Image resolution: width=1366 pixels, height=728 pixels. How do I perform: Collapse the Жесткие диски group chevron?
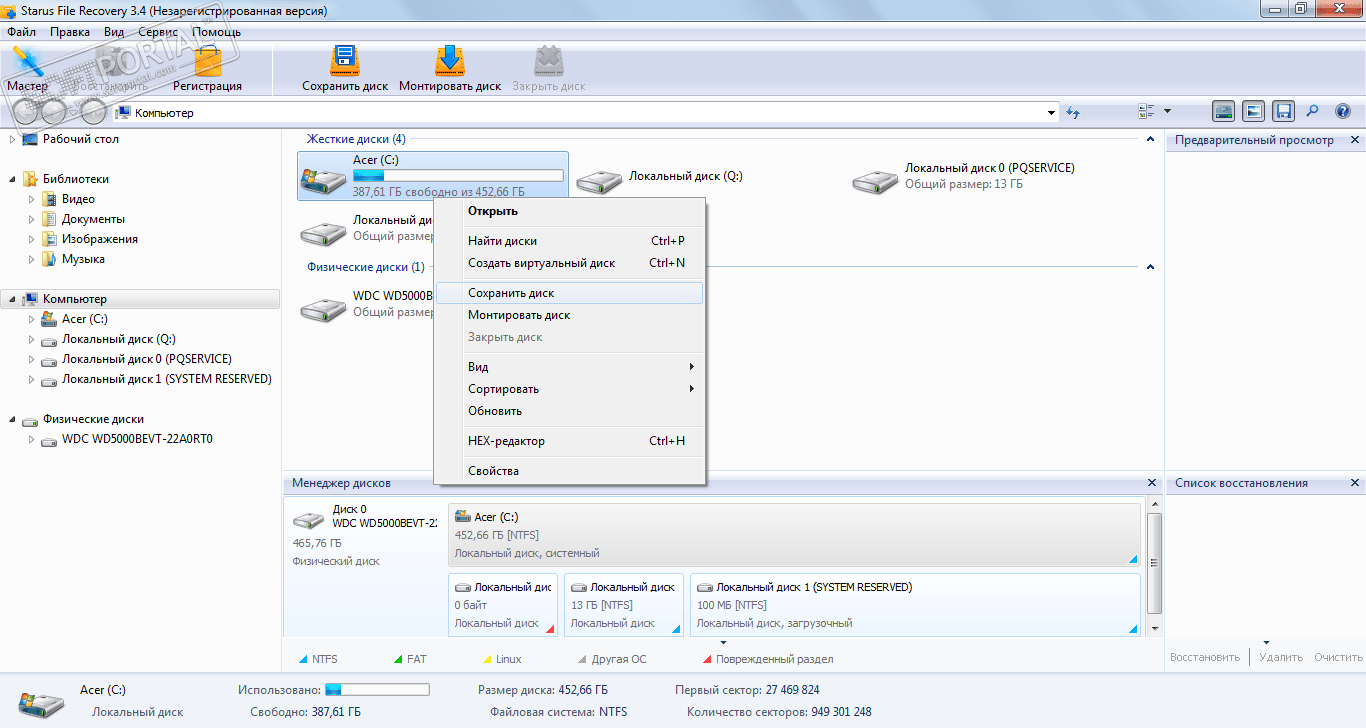1150,139
